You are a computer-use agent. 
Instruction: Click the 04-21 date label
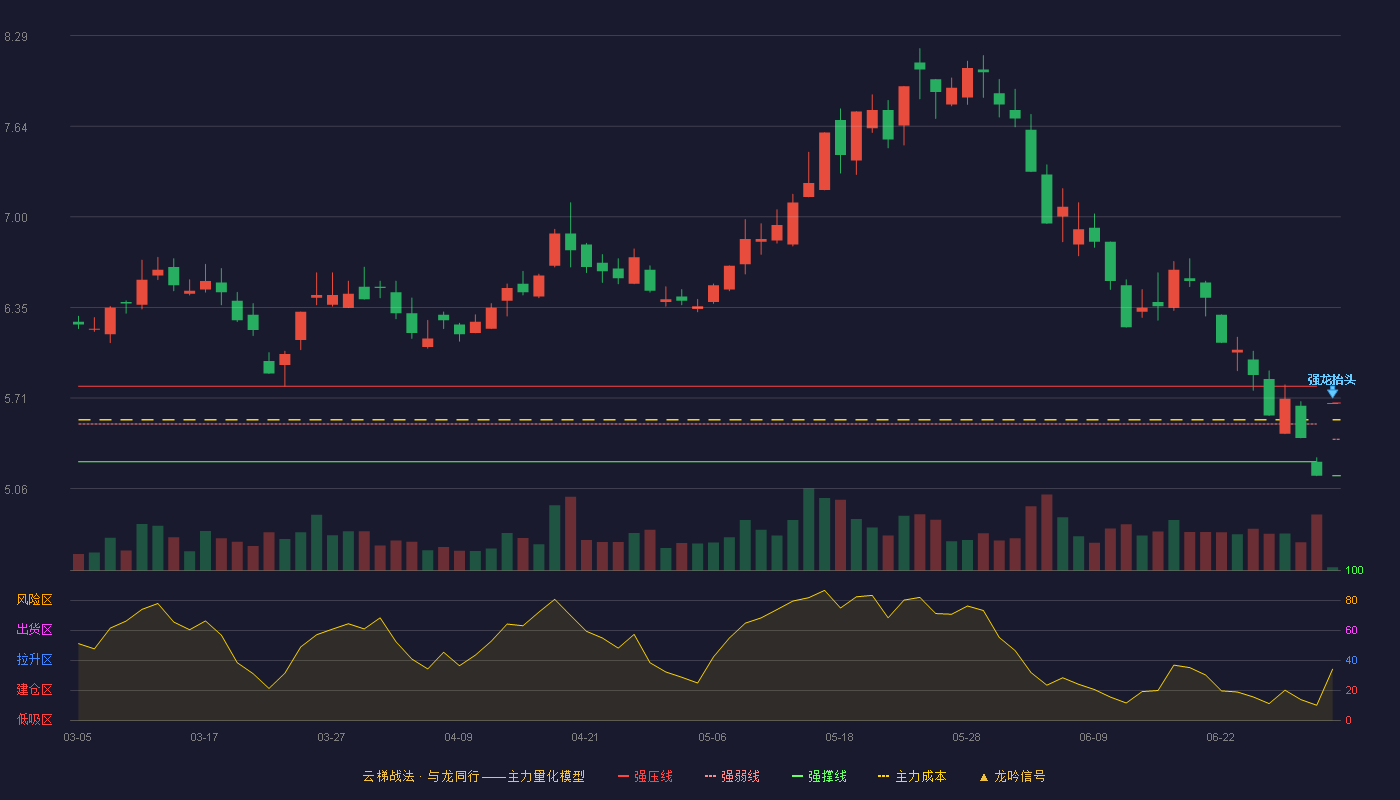[585, 737]
